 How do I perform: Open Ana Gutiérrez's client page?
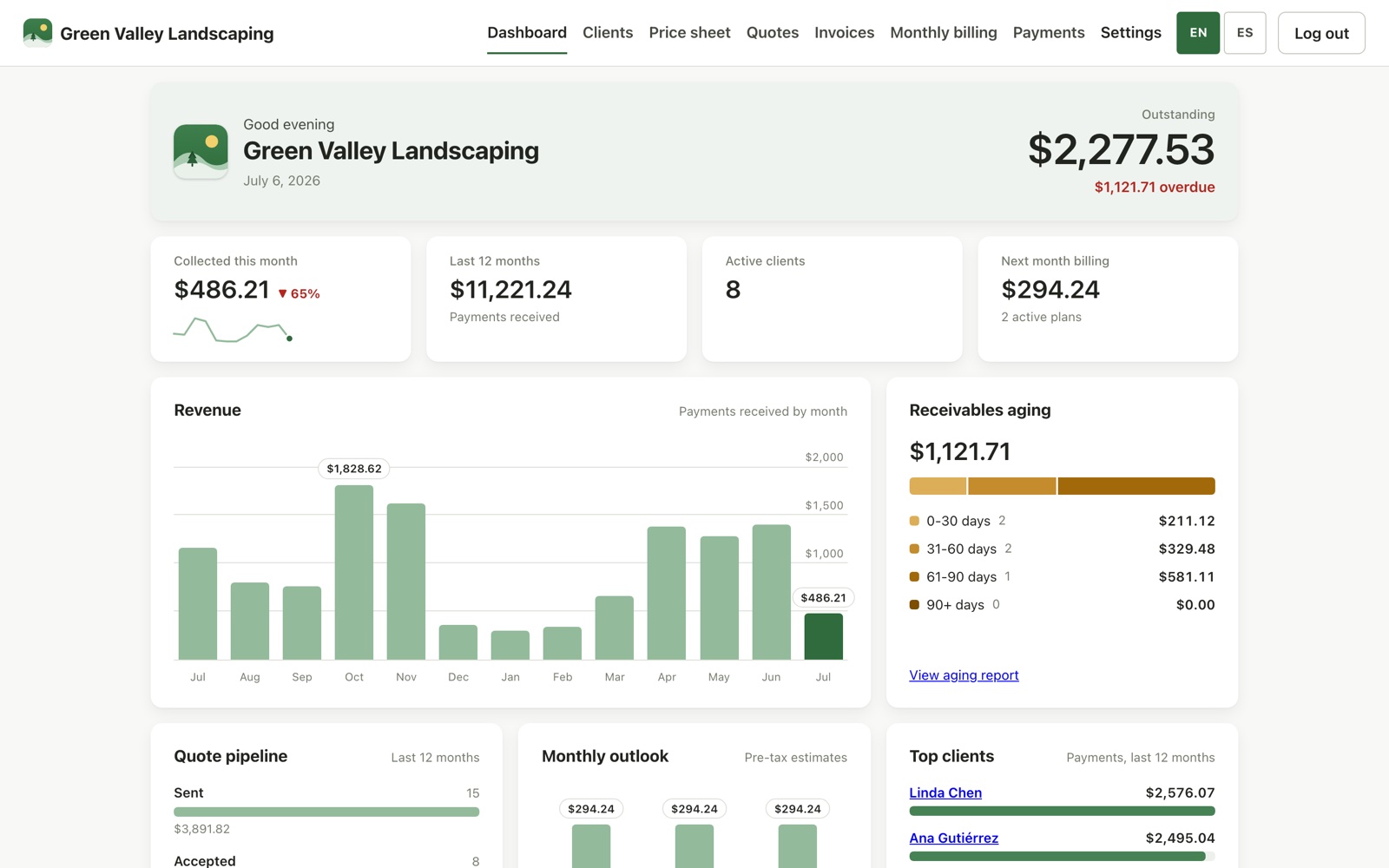coord(953,838)
